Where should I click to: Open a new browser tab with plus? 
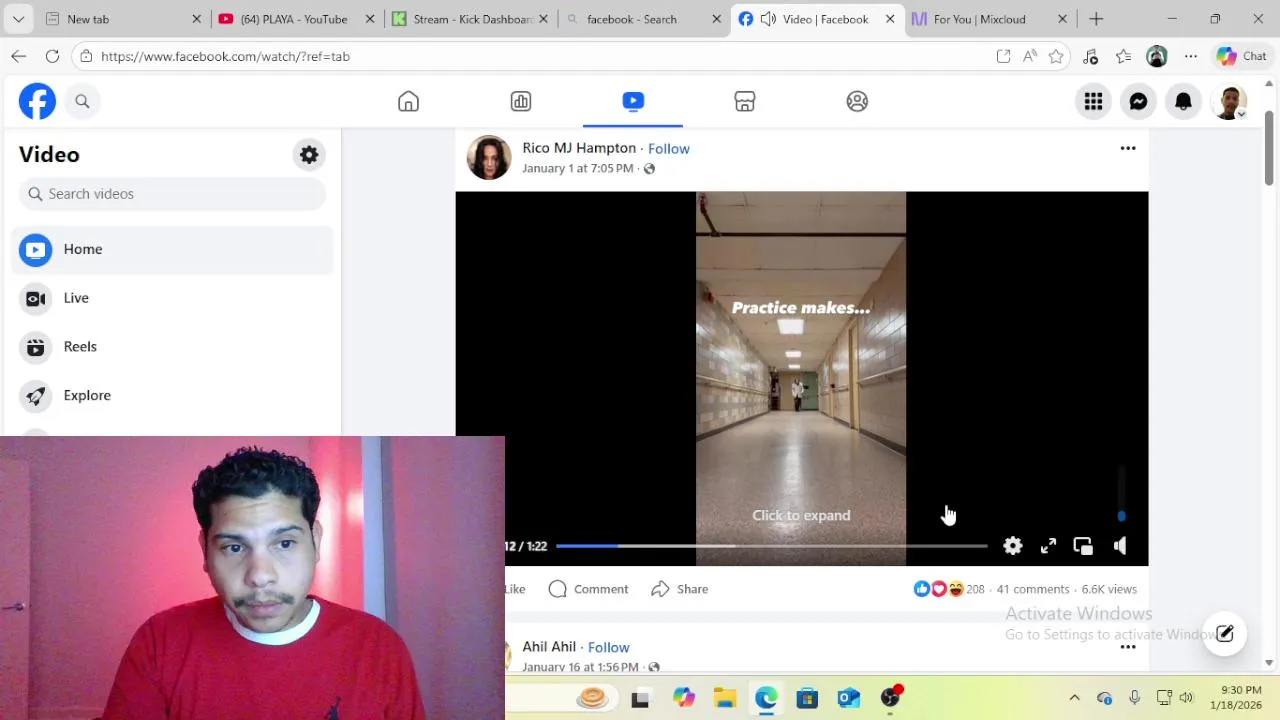pyautogui.click(x=1096, y=19)
